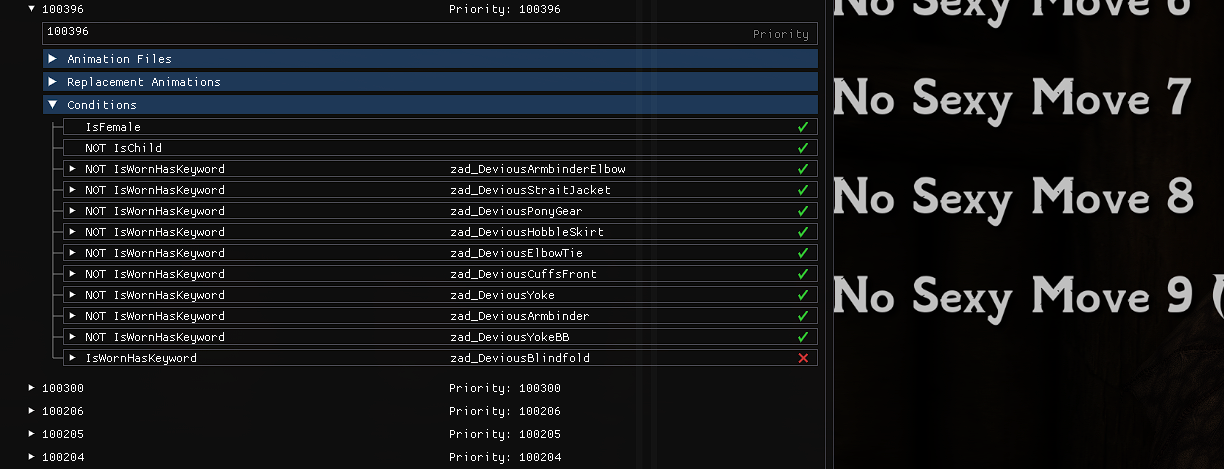Viewport: 1224px width, 469px height.
Task: Expand the zad_DeviousHobbleSkirt condition
Action: [72, 232]
